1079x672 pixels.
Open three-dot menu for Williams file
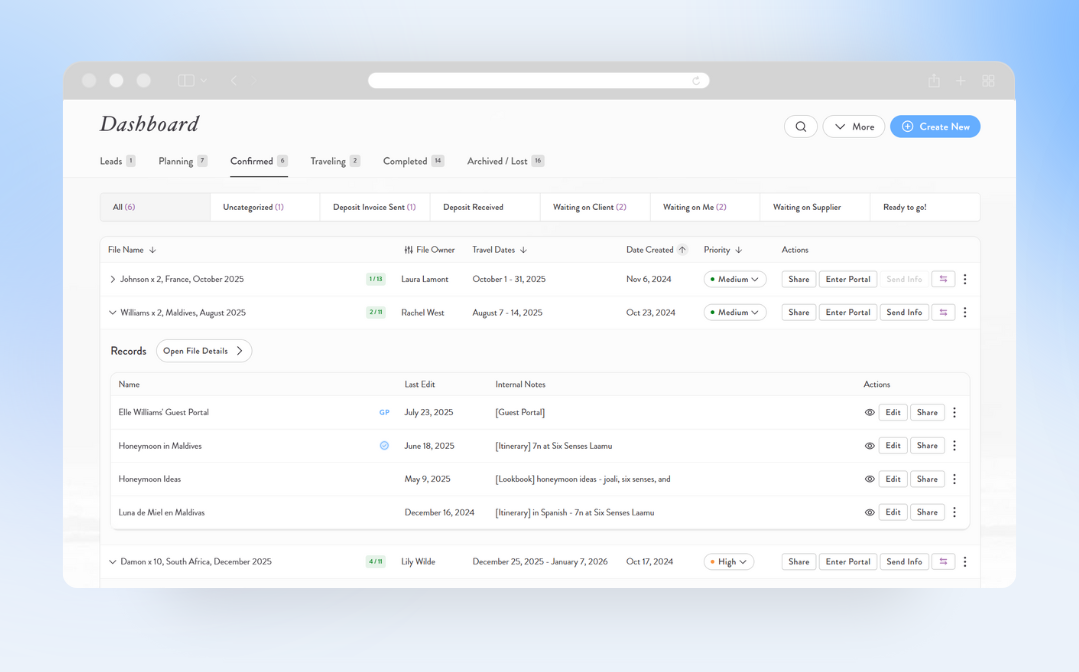click(965, 312)
